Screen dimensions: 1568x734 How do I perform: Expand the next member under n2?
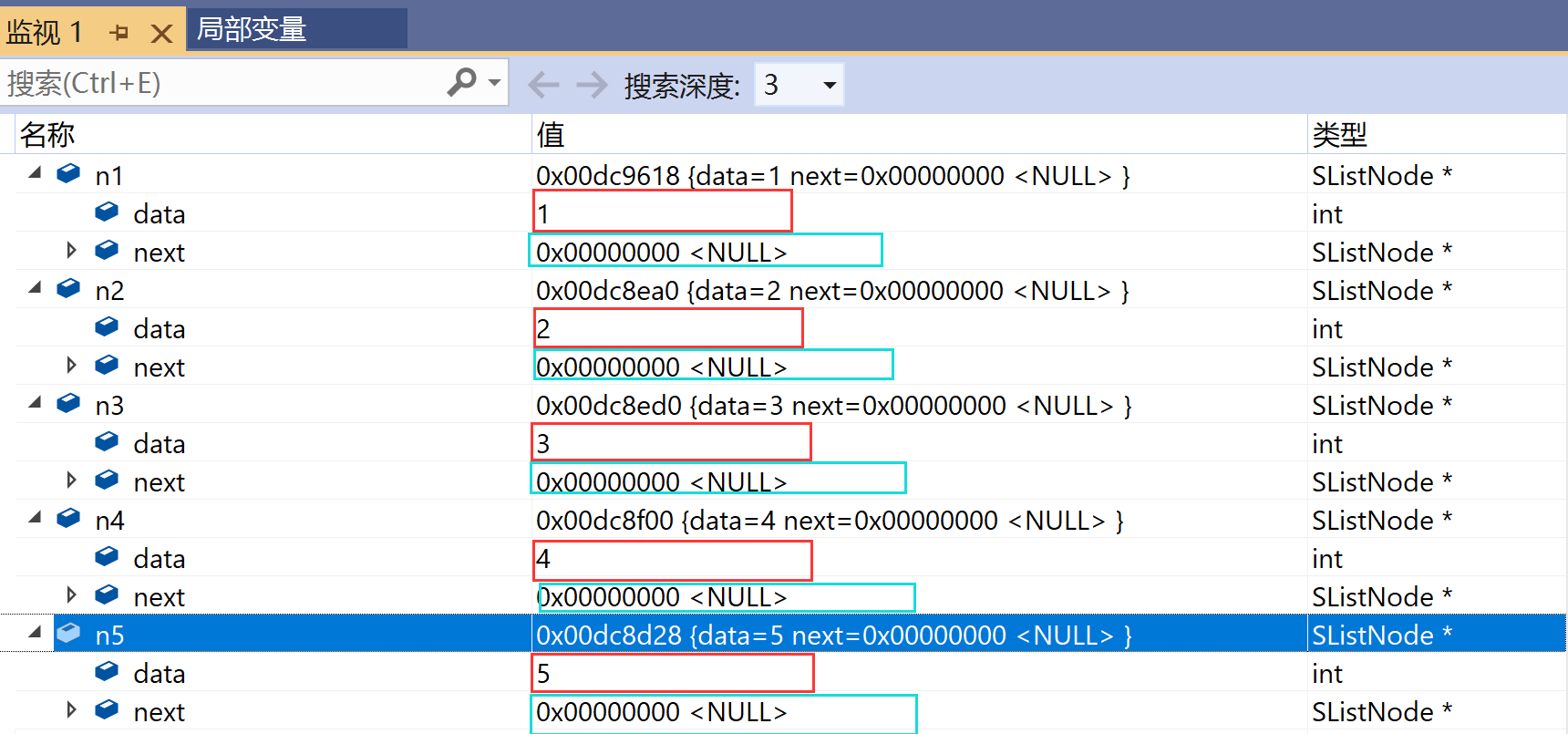[x=71, y=365]
